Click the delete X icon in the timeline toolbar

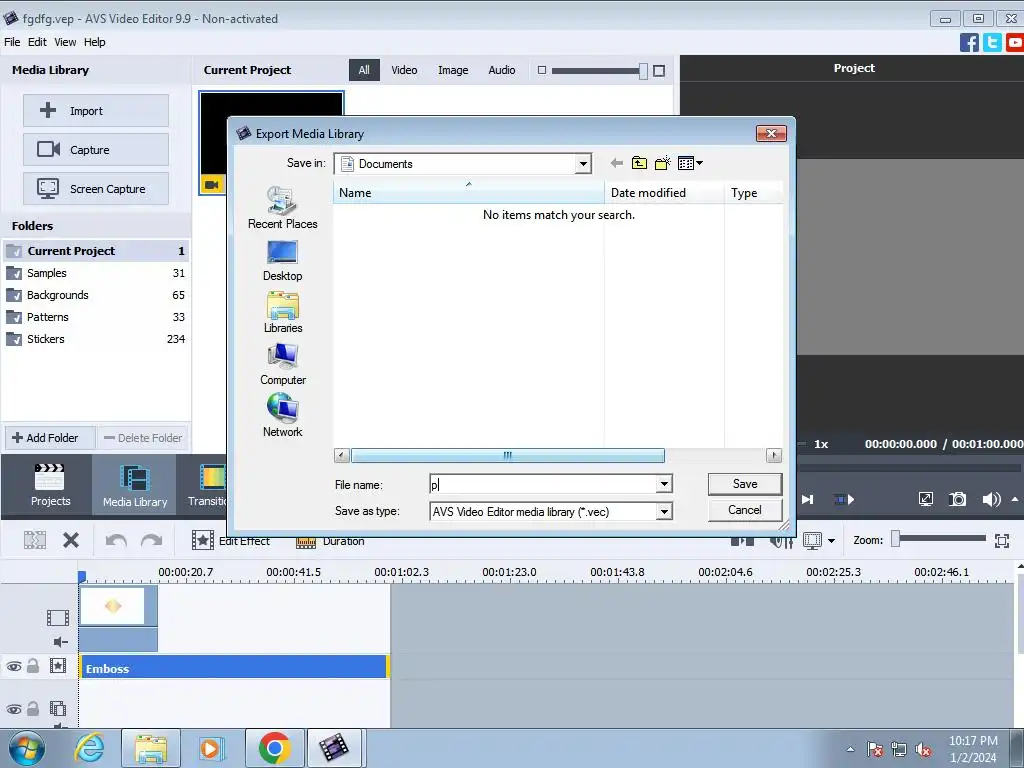(71, 540)
